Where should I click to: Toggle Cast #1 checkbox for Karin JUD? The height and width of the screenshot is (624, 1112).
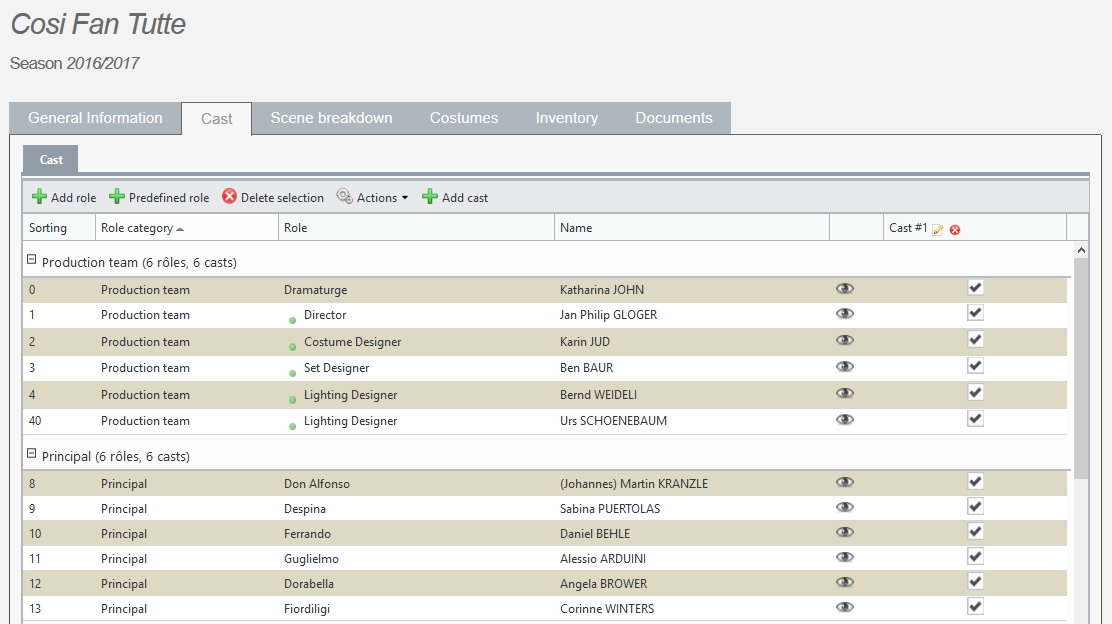tap(975, 340)
